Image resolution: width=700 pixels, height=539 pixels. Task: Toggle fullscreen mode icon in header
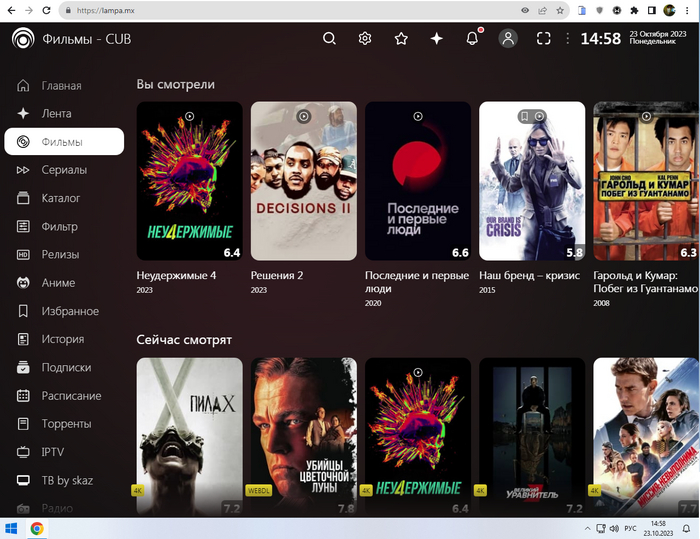click(543, 39)
